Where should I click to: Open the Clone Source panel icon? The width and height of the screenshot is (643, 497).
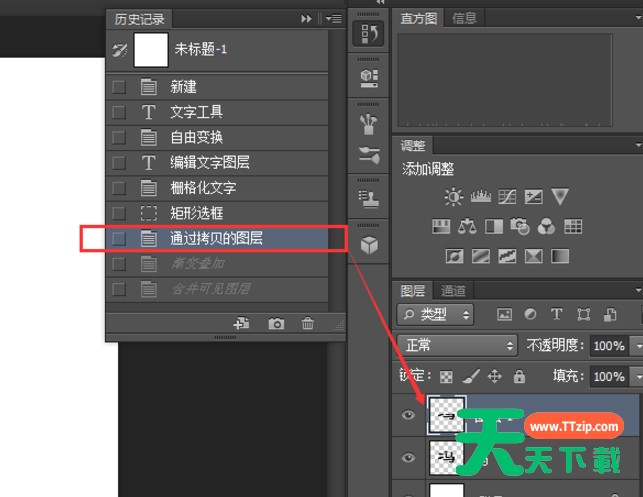(x=369, y=199)
